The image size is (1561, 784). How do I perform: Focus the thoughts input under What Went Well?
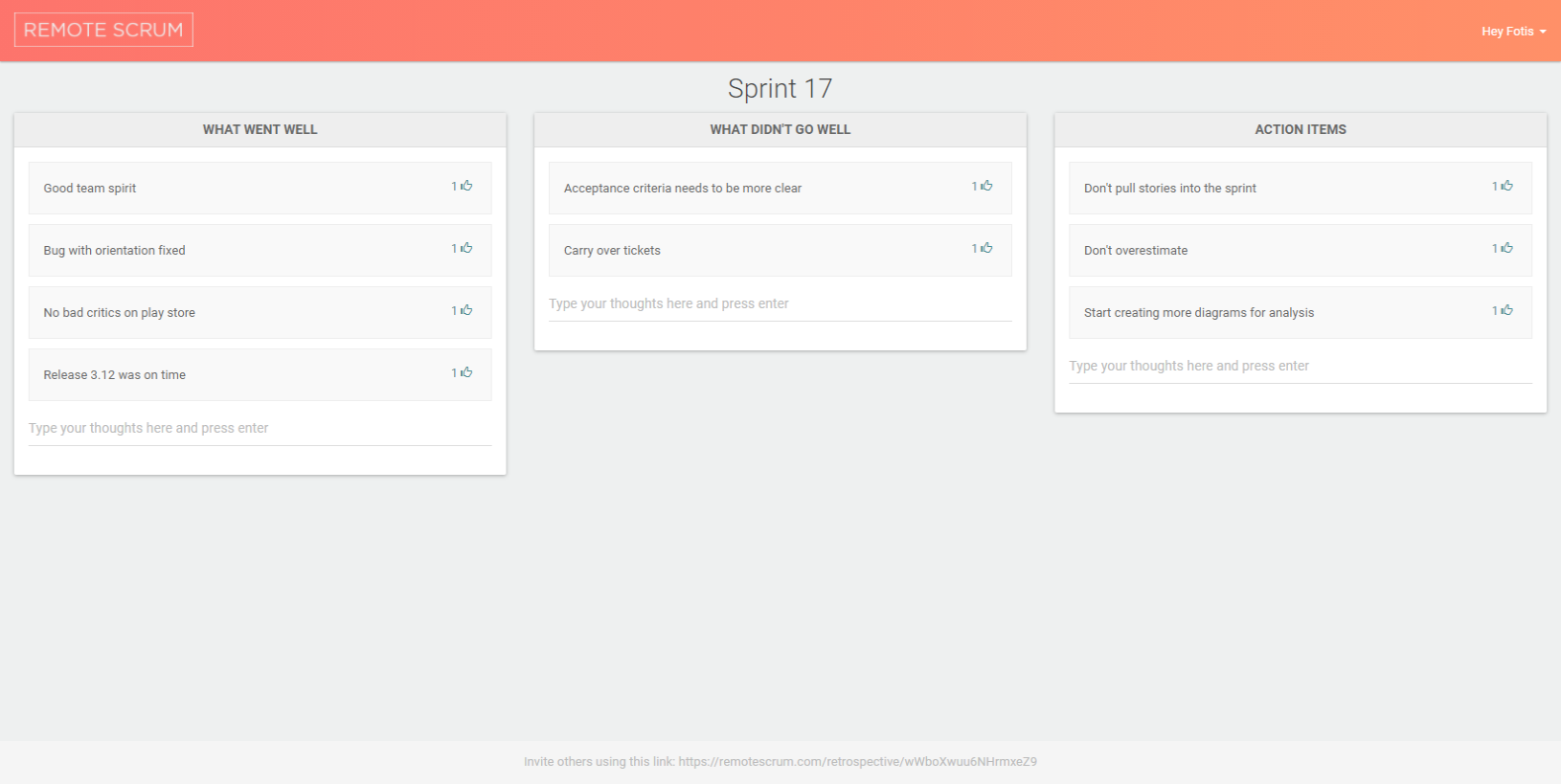coord(260,429)
